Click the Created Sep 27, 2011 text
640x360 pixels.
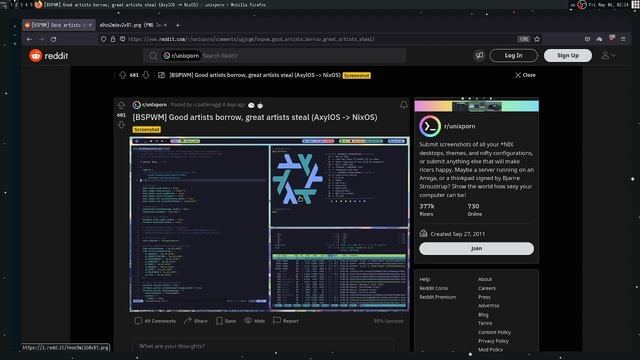click(x=458, y=234)
